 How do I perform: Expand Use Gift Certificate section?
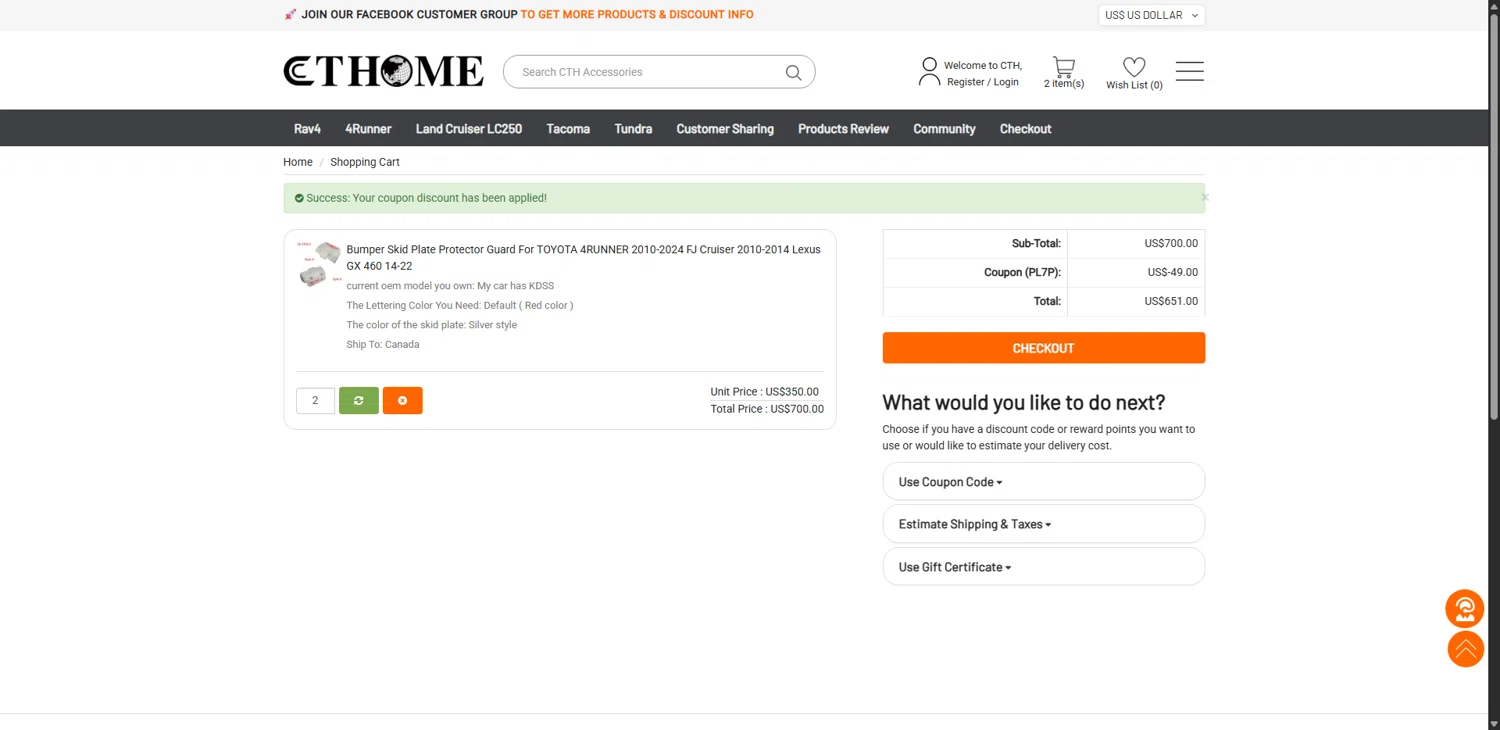coord(1043,567)
